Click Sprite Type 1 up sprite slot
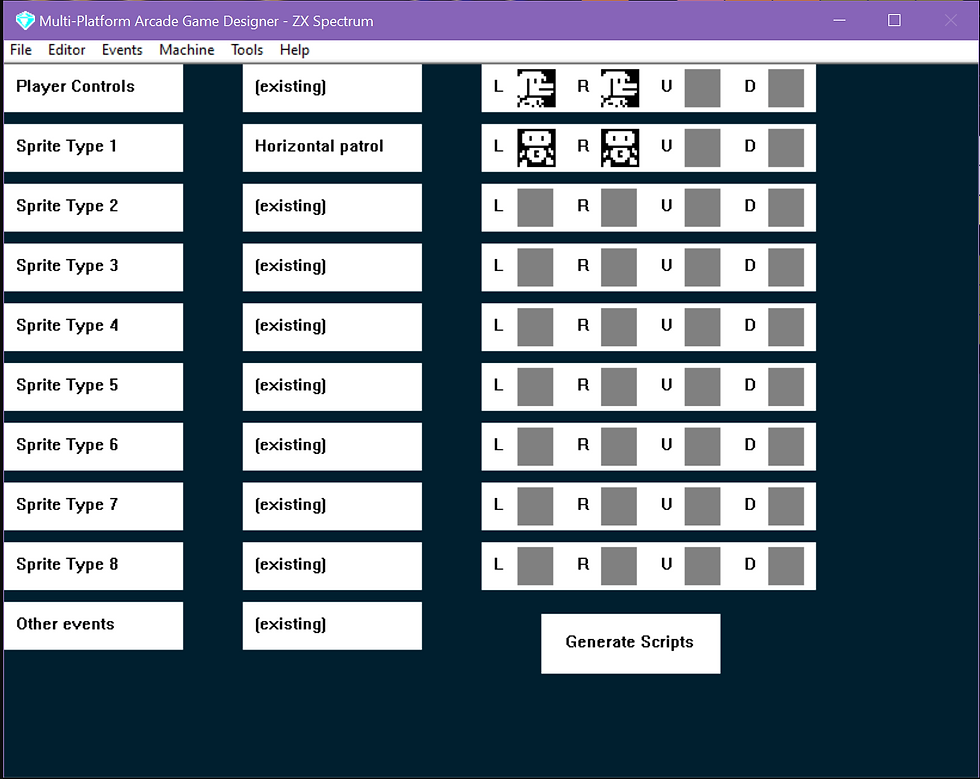Image resolution: width=980 pixels, height=779 pixels. (702, 148)
